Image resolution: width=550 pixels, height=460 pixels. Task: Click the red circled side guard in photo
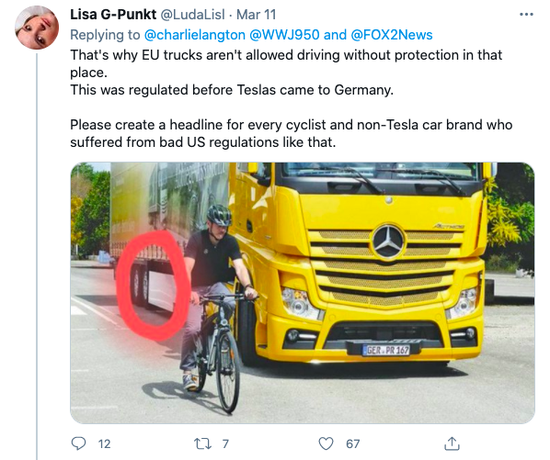[x=154, y=285]
